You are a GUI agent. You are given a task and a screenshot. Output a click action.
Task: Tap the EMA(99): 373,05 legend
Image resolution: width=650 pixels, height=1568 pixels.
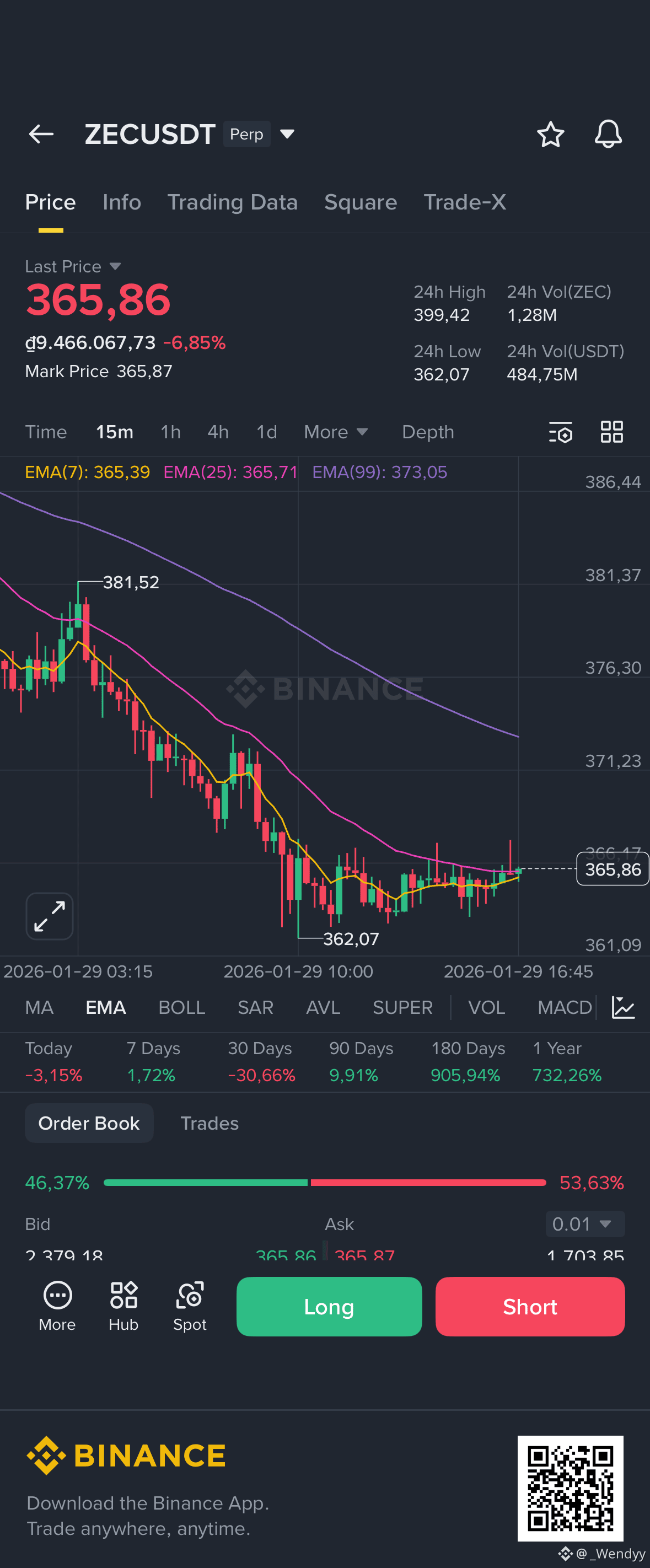click(x=380, y=472)
